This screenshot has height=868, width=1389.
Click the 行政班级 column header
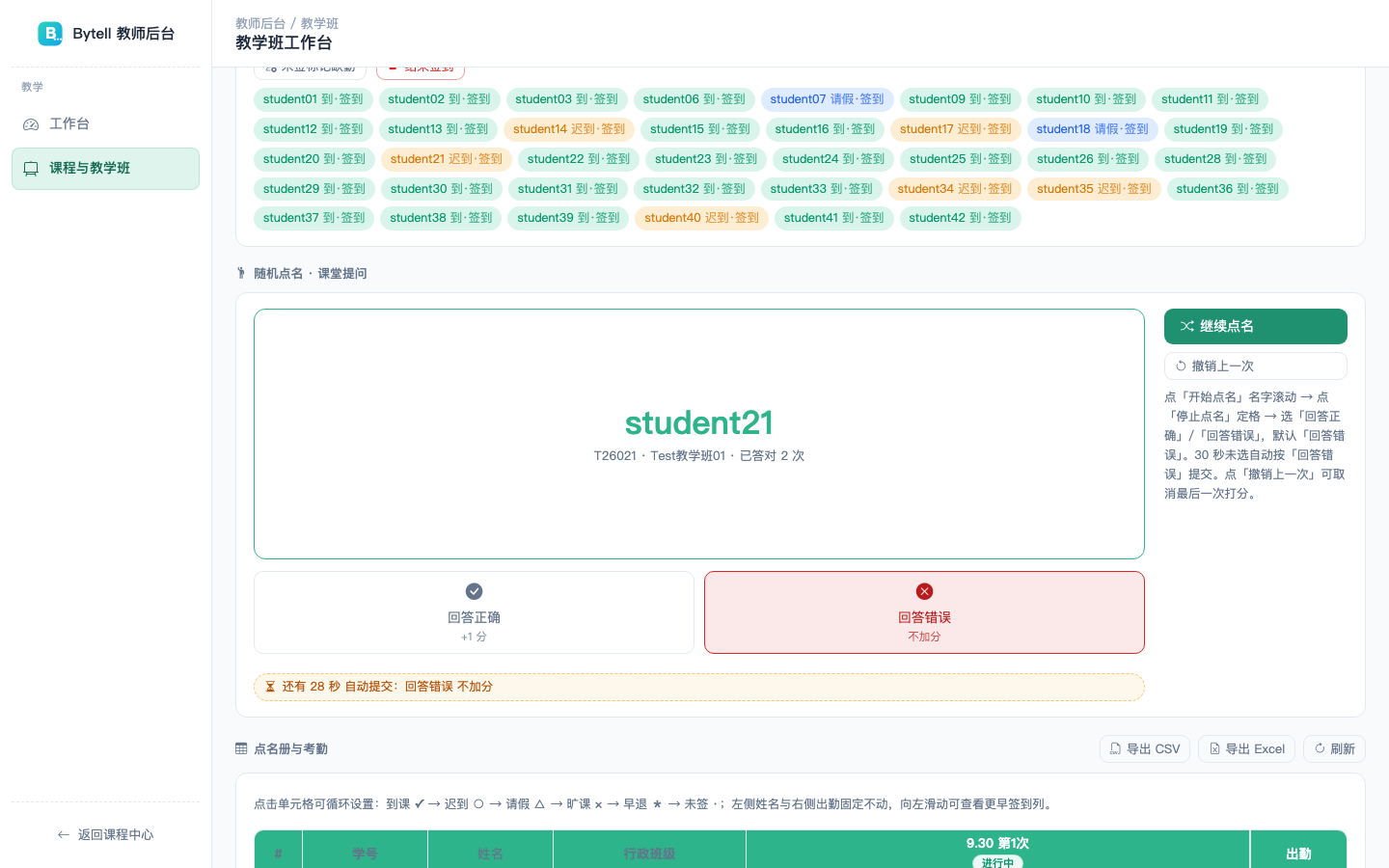[649, 854]
